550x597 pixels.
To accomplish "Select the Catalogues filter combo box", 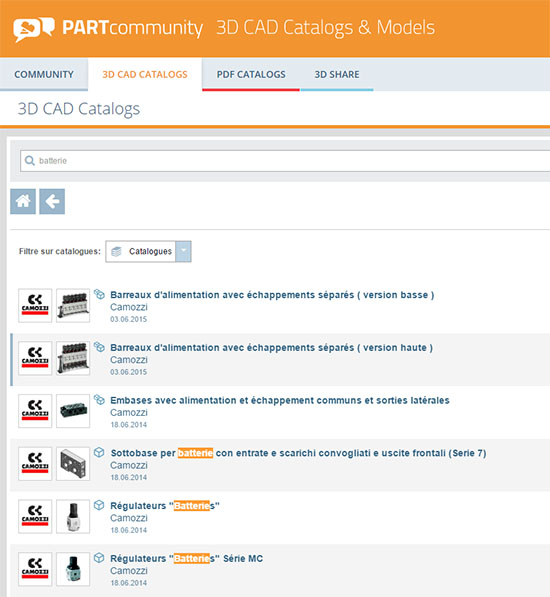I will click(x=148, y=251).
